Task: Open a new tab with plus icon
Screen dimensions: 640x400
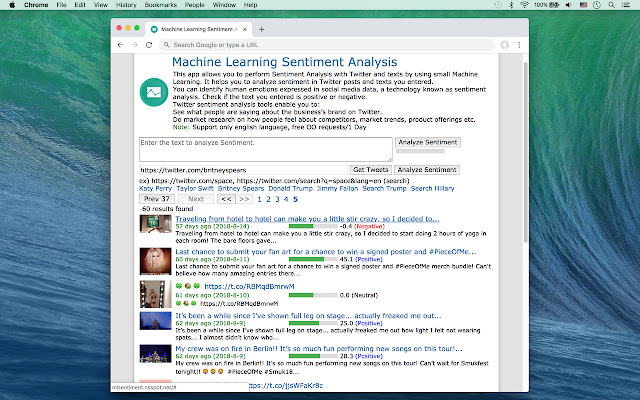Action: (261, 29)
